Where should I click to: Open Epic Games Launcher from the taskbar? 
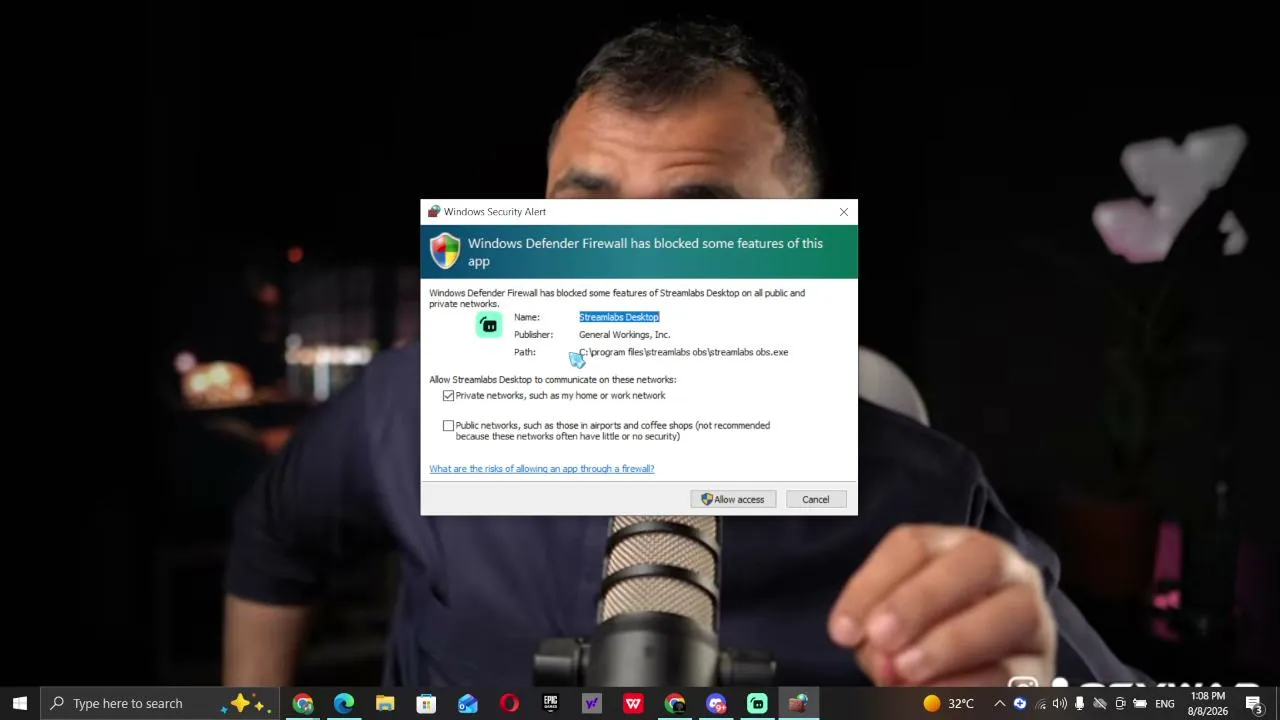point(550,703)
